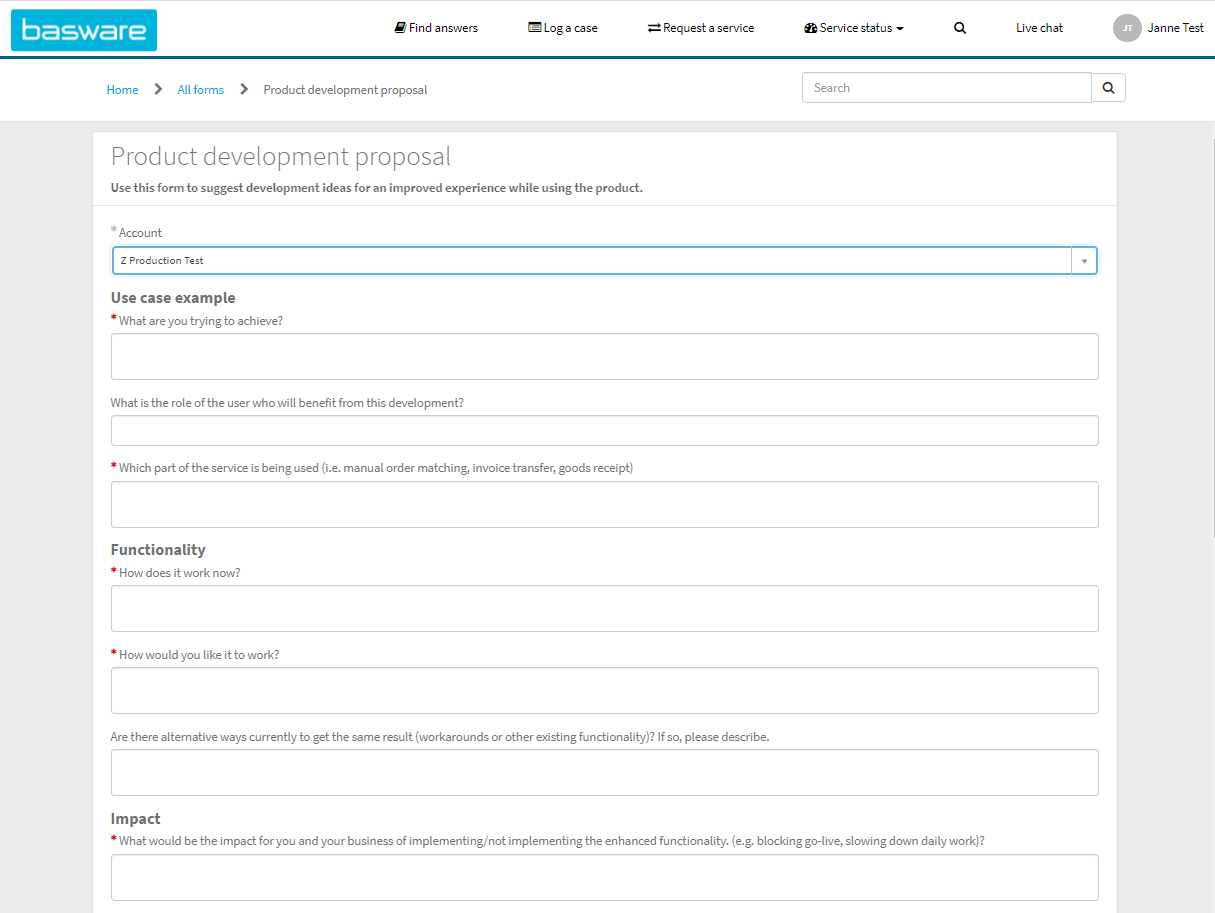Click the JT avatar icon
The width and height of the screenshot is (1215, 913).
click(1127, 28)
